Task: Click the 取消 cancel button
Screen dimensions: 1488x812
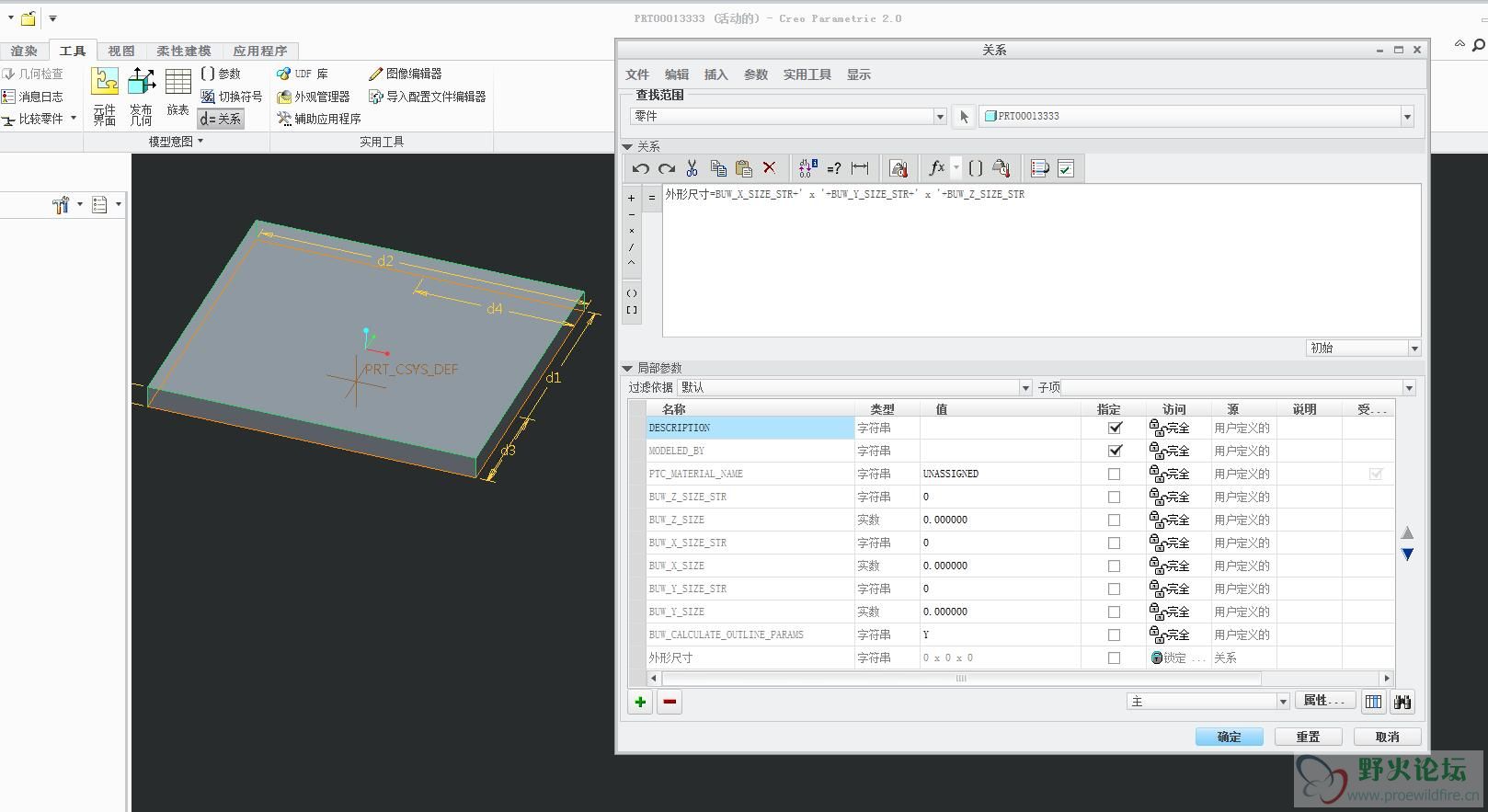Action: (1388, 737)
